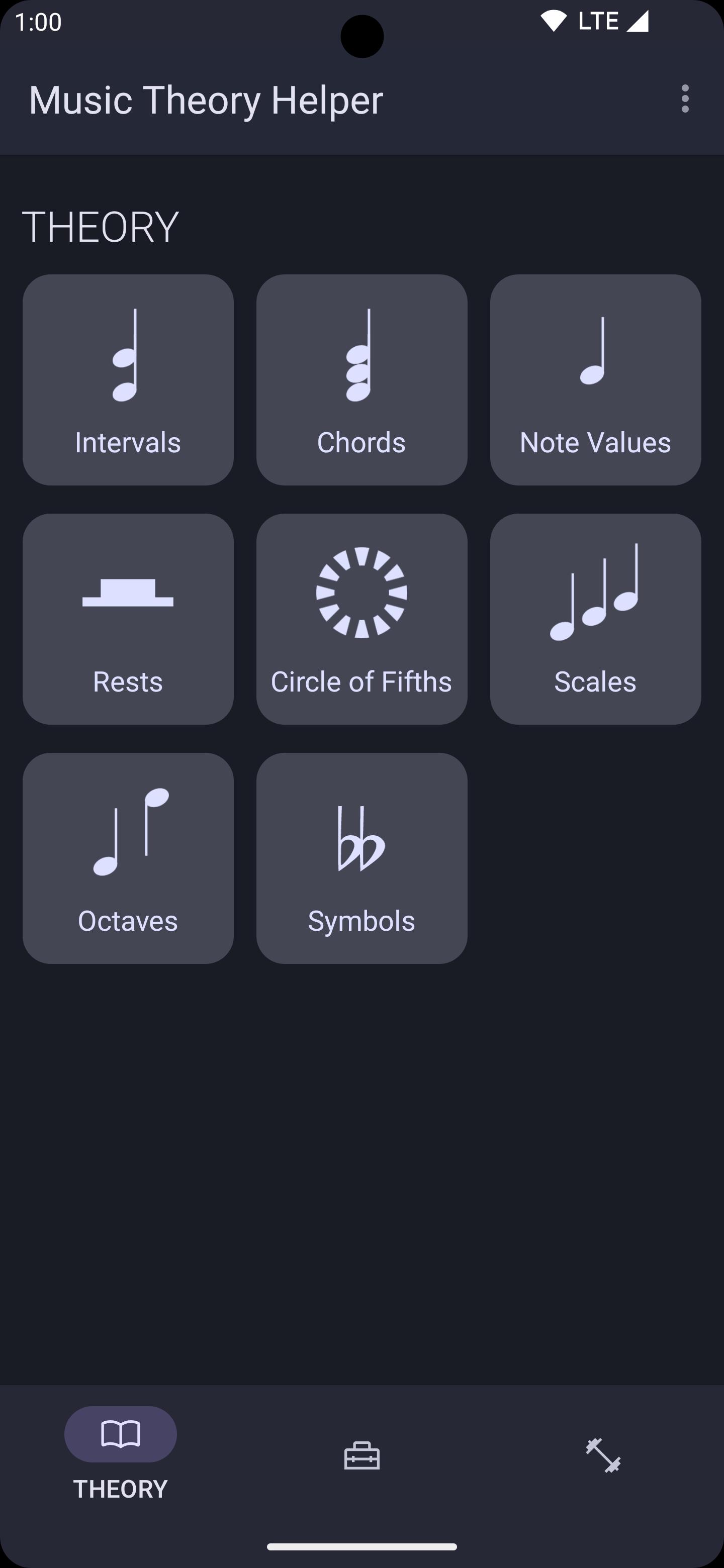Screen dimensions: 724x1568
Task: Tap the Music Theory Helper title
Action: tap(206, 100)
